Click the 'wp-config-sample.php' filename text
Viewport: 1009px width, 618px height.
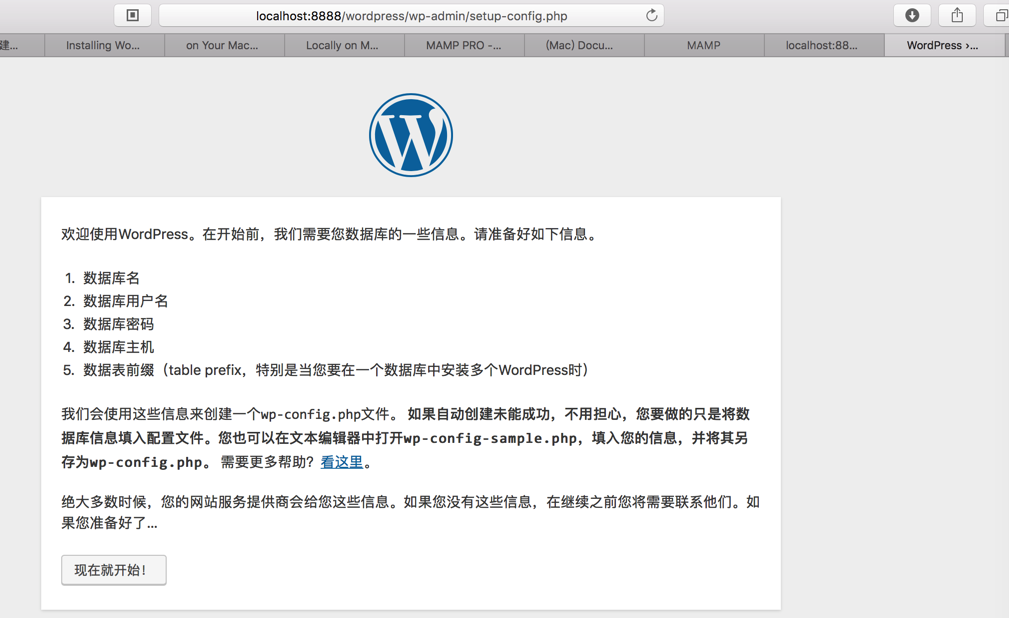point(490,438)
